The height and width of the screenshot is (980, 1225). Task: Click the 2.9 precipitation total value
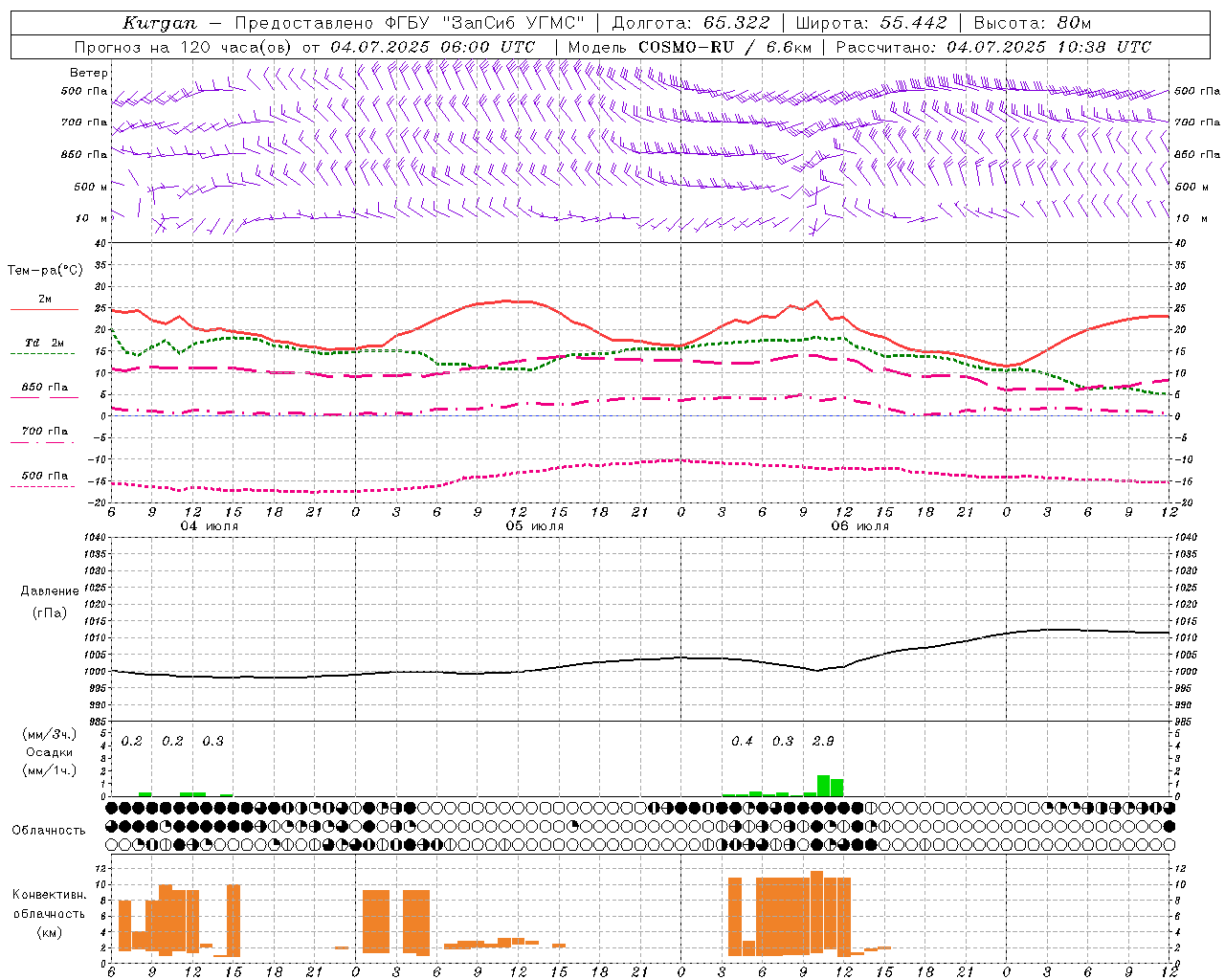tap(823, 741)
